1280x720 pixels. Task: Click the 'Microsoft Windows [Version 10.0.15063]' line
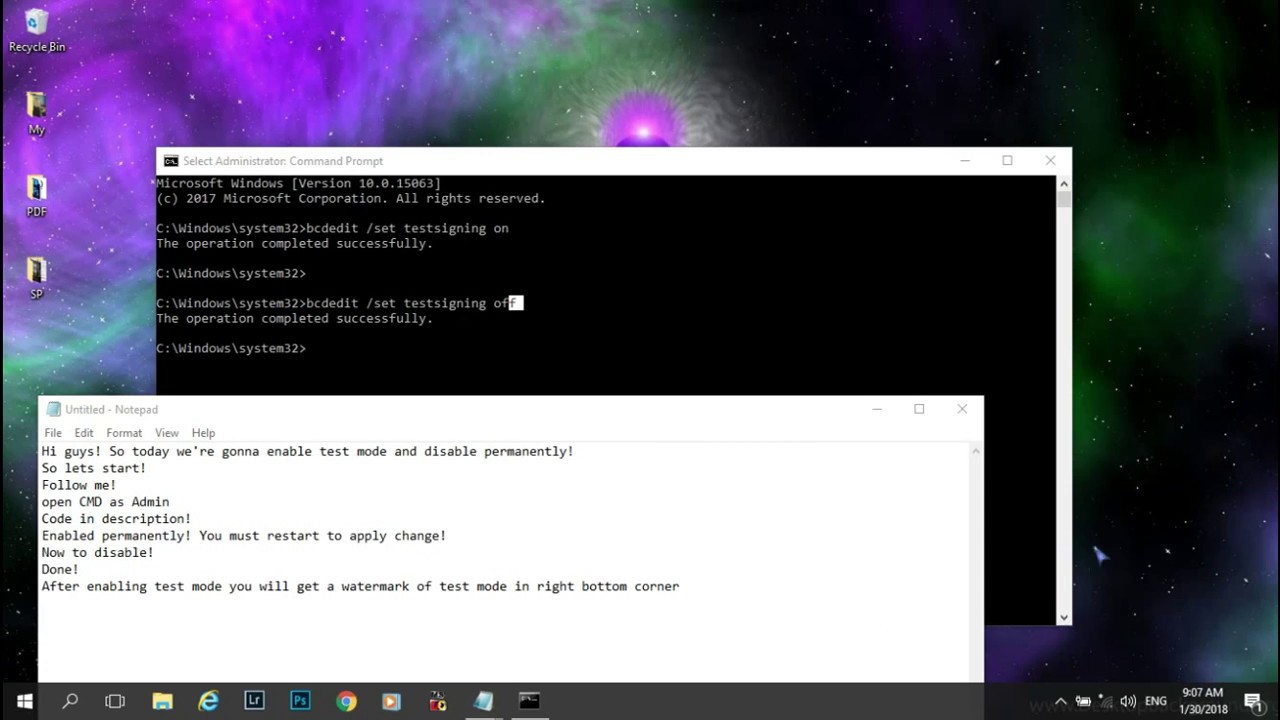point(298,183)
